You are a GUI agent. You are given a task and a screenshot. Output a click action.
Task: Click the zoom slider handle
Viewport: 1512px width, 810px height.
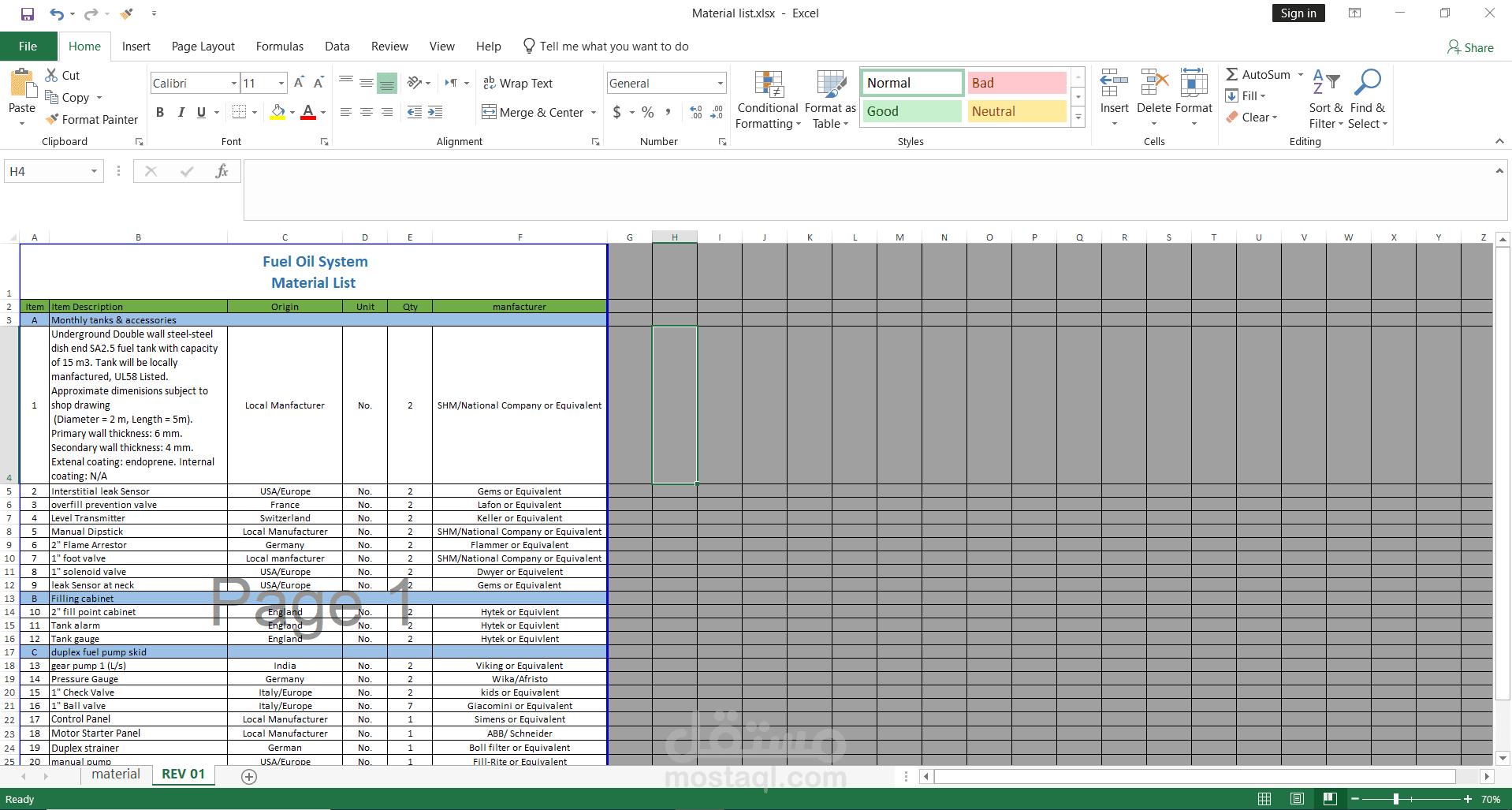(x=1396, y=799)
